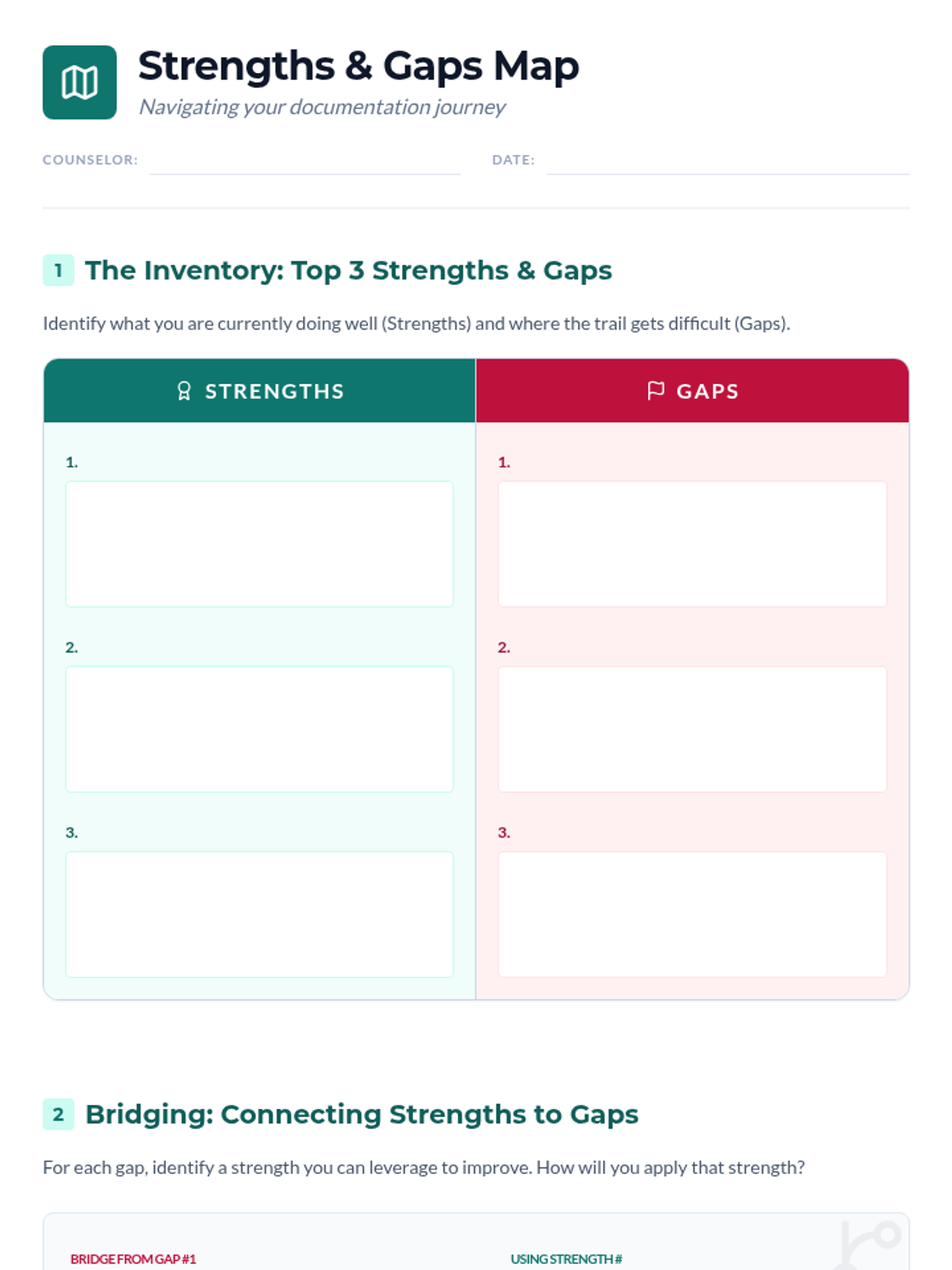Focus the Counselor name field

click(305, 161)
